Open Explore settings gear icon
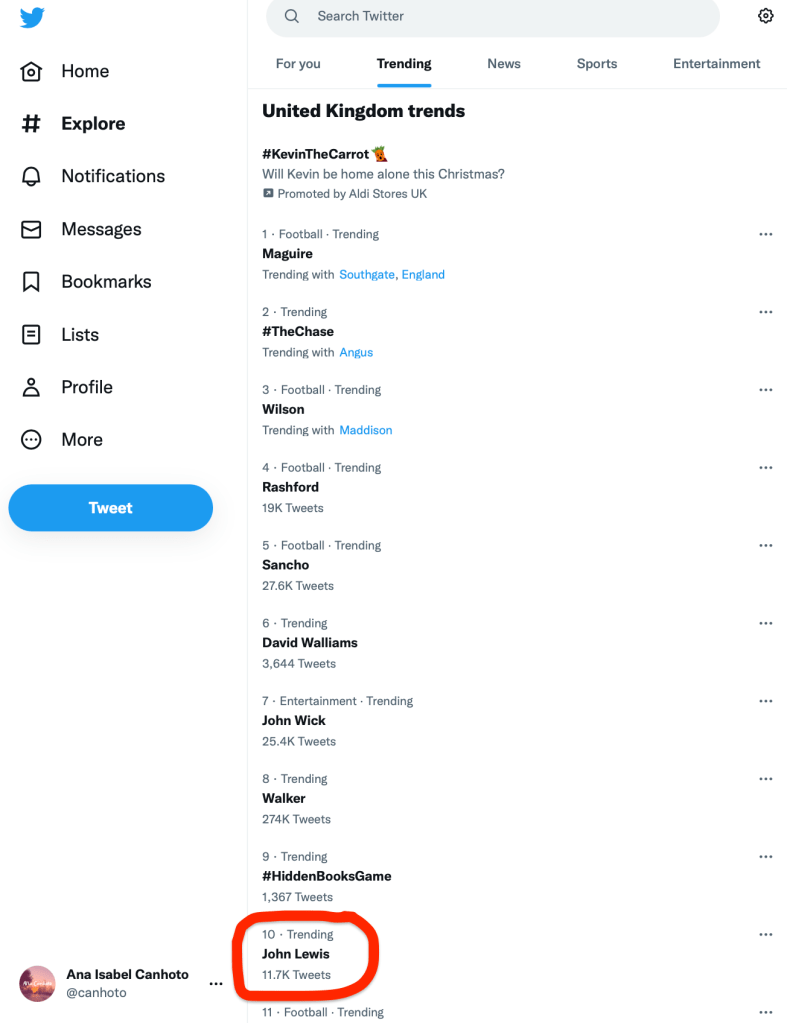This screenshot has height=1023, width=787. click(x=766, y=16)
